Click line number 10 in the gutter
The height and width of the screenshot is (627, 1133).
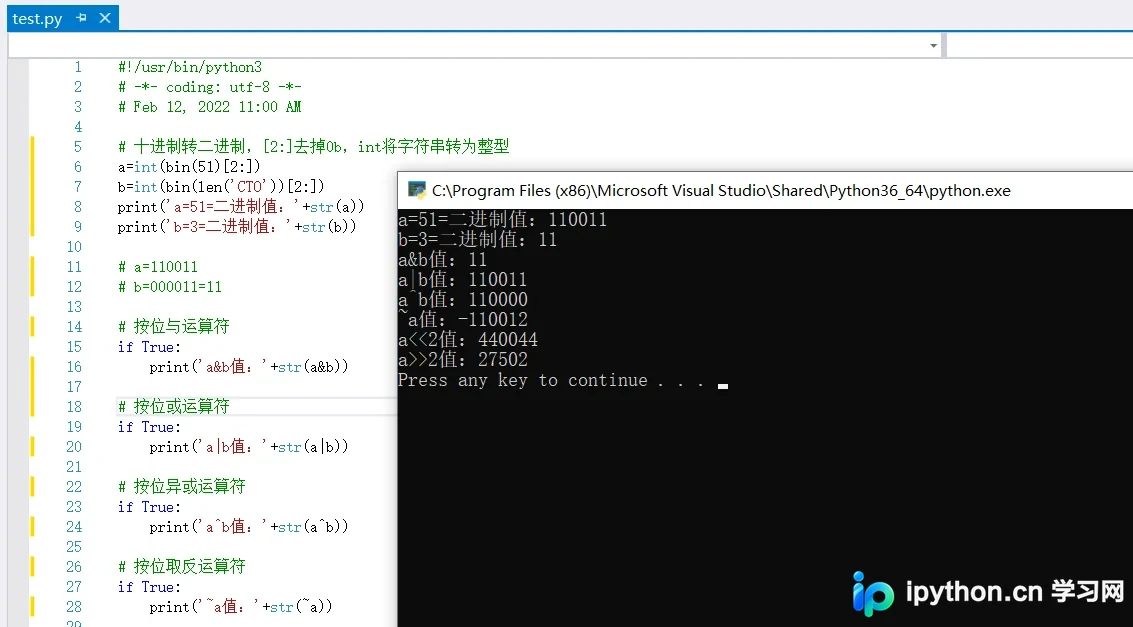(74, 247)
